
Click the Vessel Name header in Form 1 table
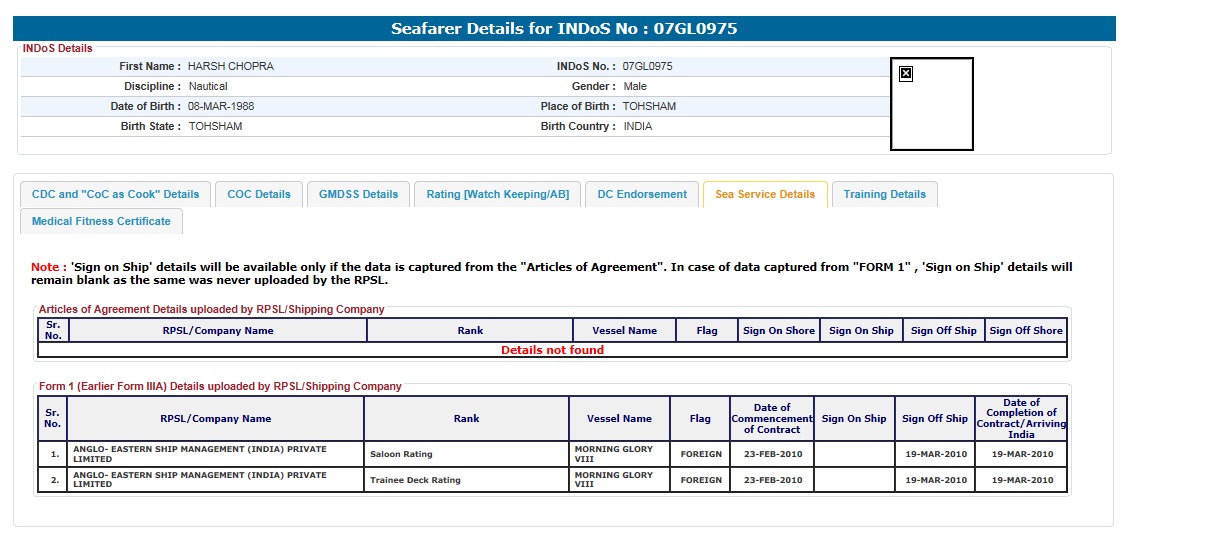[619, 419]
